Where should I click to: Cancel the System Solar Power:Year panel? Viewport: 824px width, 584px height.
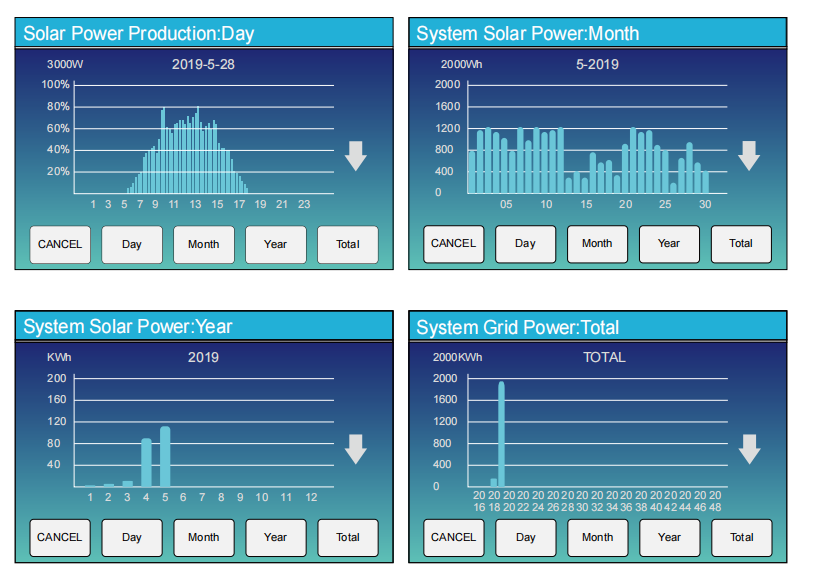coord(60,537)
